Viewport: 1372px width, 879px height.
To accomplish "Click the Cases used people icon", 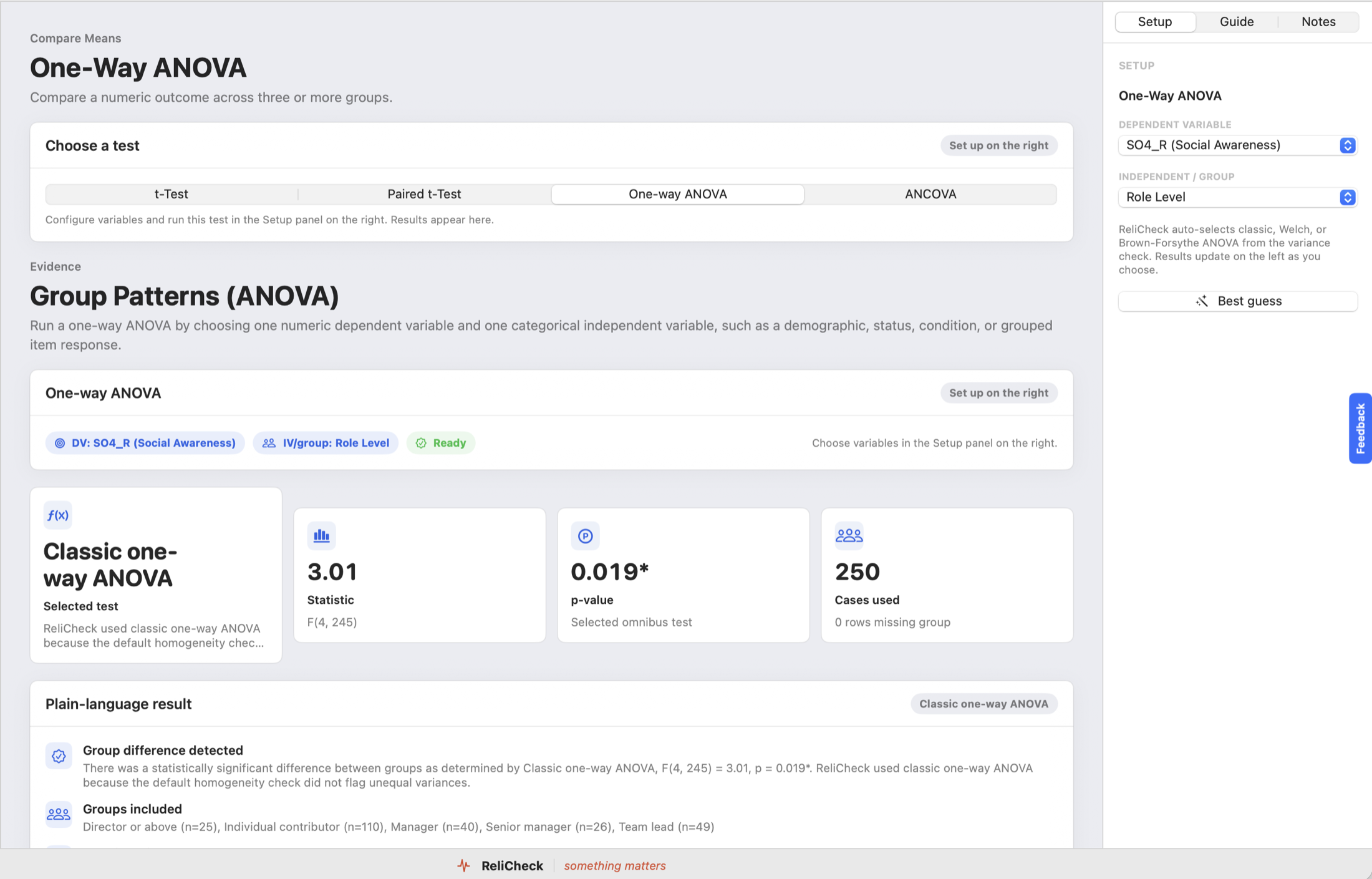I will [849, 536].
